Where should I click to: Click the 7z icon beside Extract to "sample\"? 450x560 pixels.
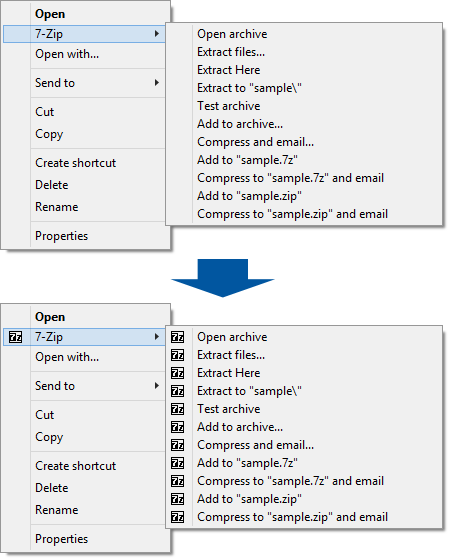click(178, 391)
